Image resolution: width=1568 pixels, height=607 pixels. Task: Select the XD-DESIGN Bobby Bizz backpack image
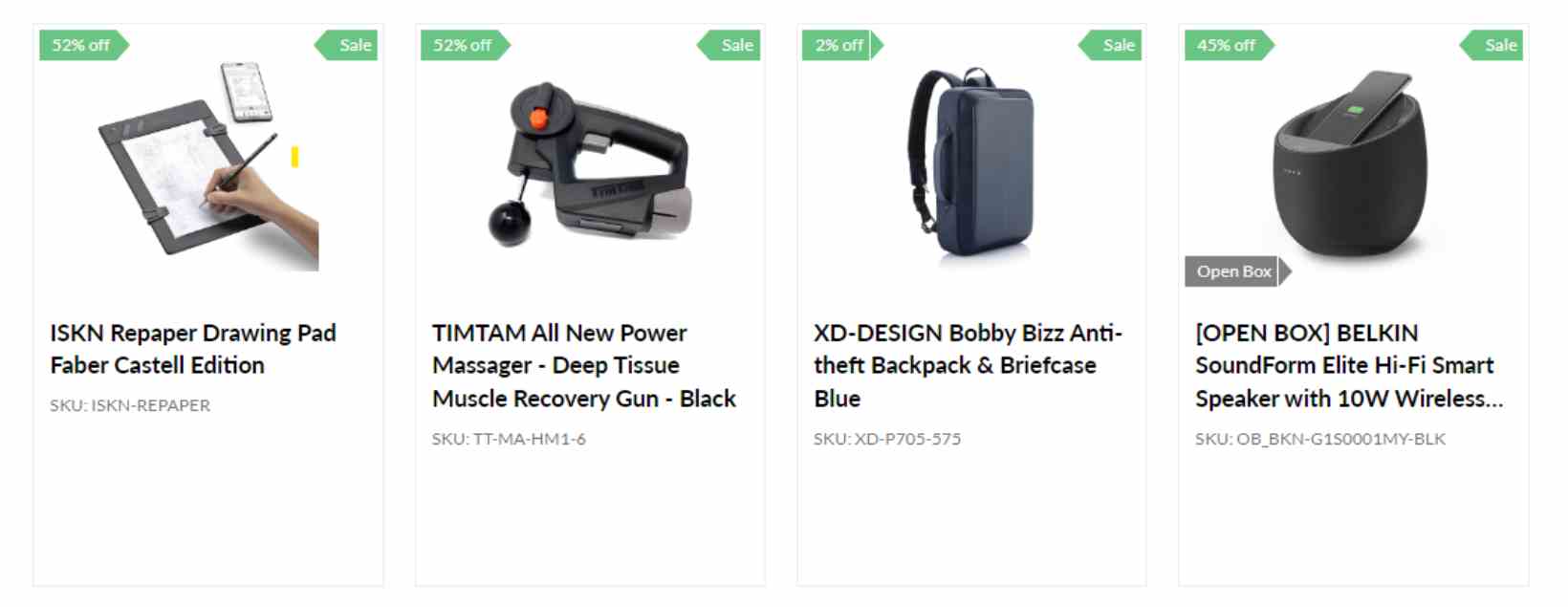tap(971, 163)
